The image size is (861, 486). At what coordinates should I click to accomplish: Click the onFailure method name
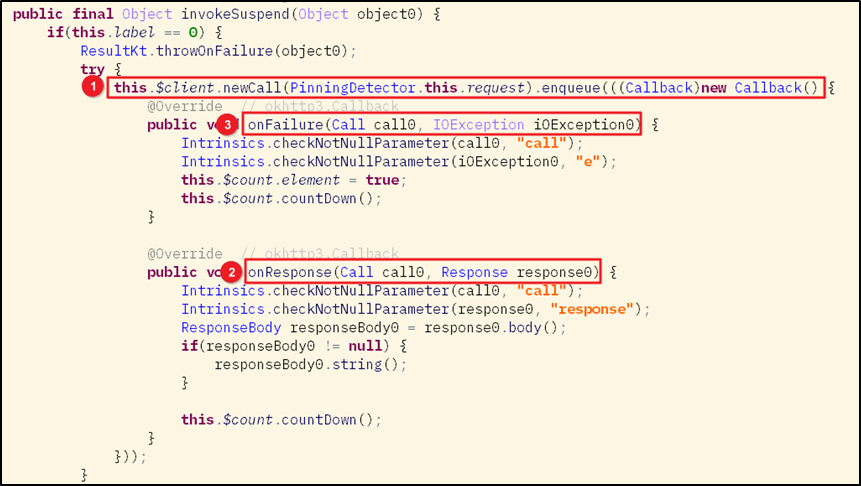286,125
